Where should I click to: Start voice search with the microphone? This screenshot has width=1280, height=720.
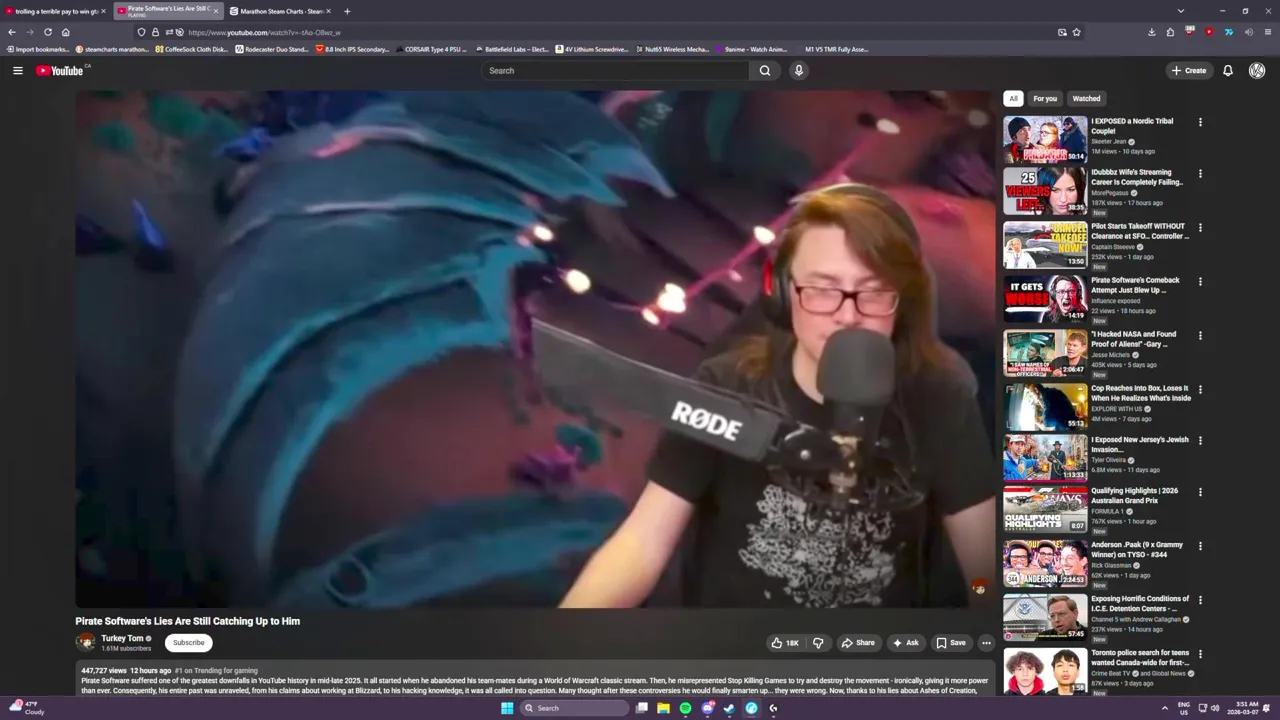(x=798, y=70)
